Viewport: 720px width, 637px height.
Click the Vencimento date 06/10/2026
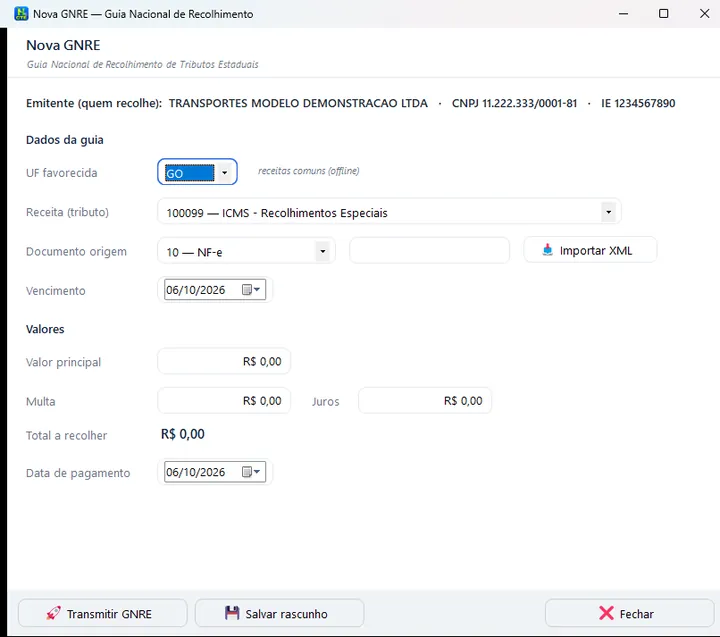click(x=196, y=290)
